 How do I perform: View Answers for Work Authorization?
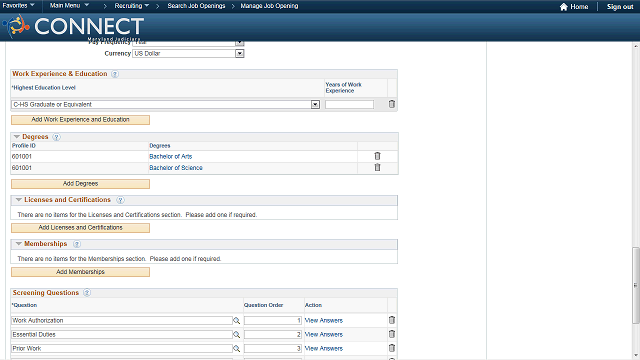[324, 320]
